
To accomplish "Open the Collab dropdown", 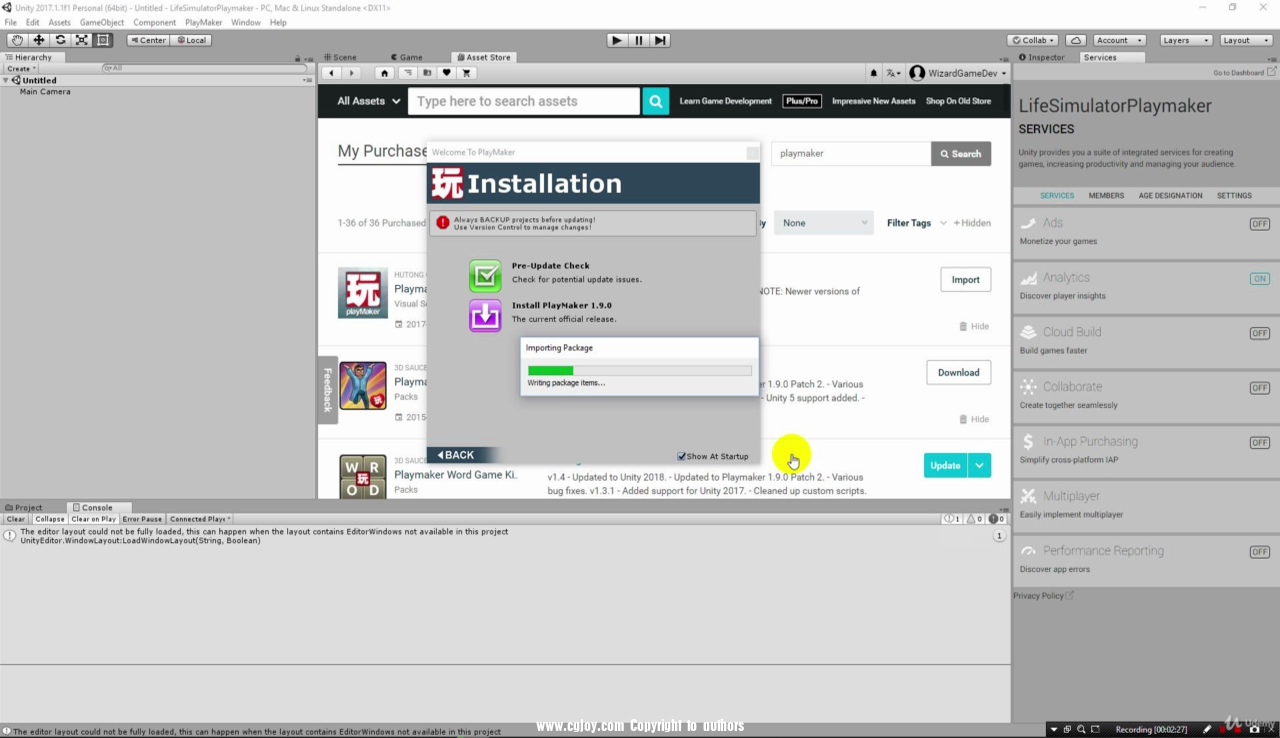I will tap(1033, 40).
